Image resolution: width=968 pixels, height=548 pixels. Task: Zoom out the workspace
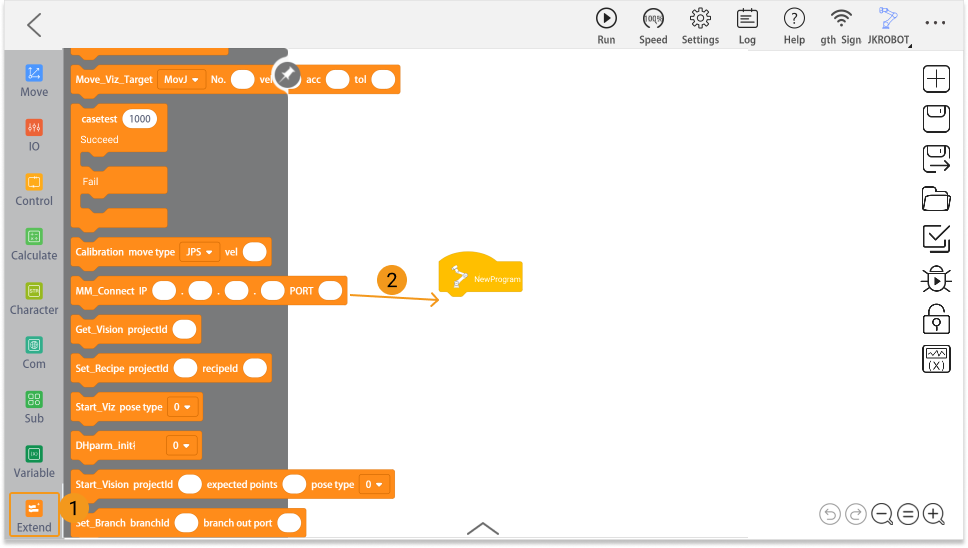click(882, 514)
